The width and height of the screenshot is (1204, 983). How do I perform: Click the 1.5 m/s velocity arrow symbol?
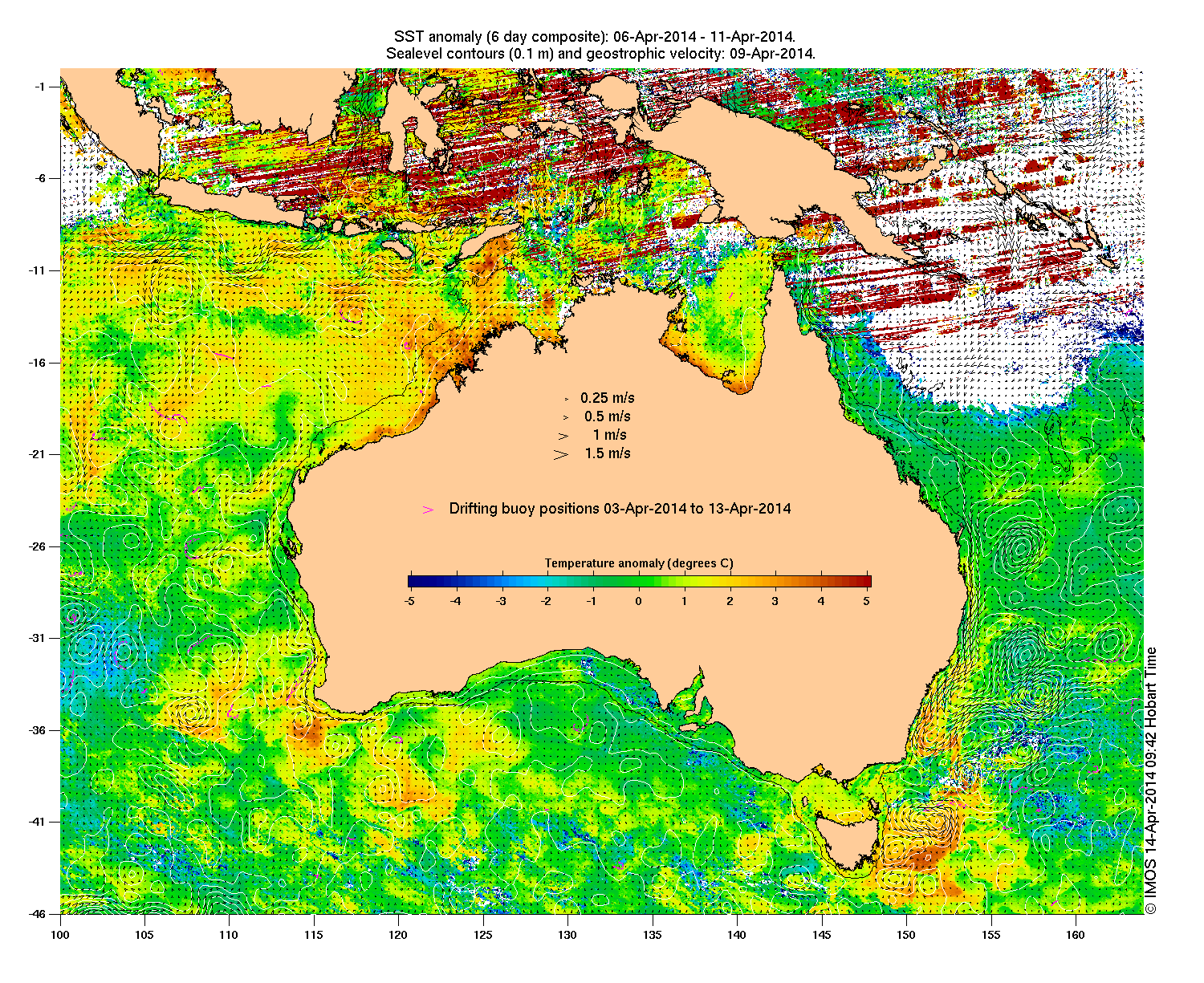coord(561,454)
